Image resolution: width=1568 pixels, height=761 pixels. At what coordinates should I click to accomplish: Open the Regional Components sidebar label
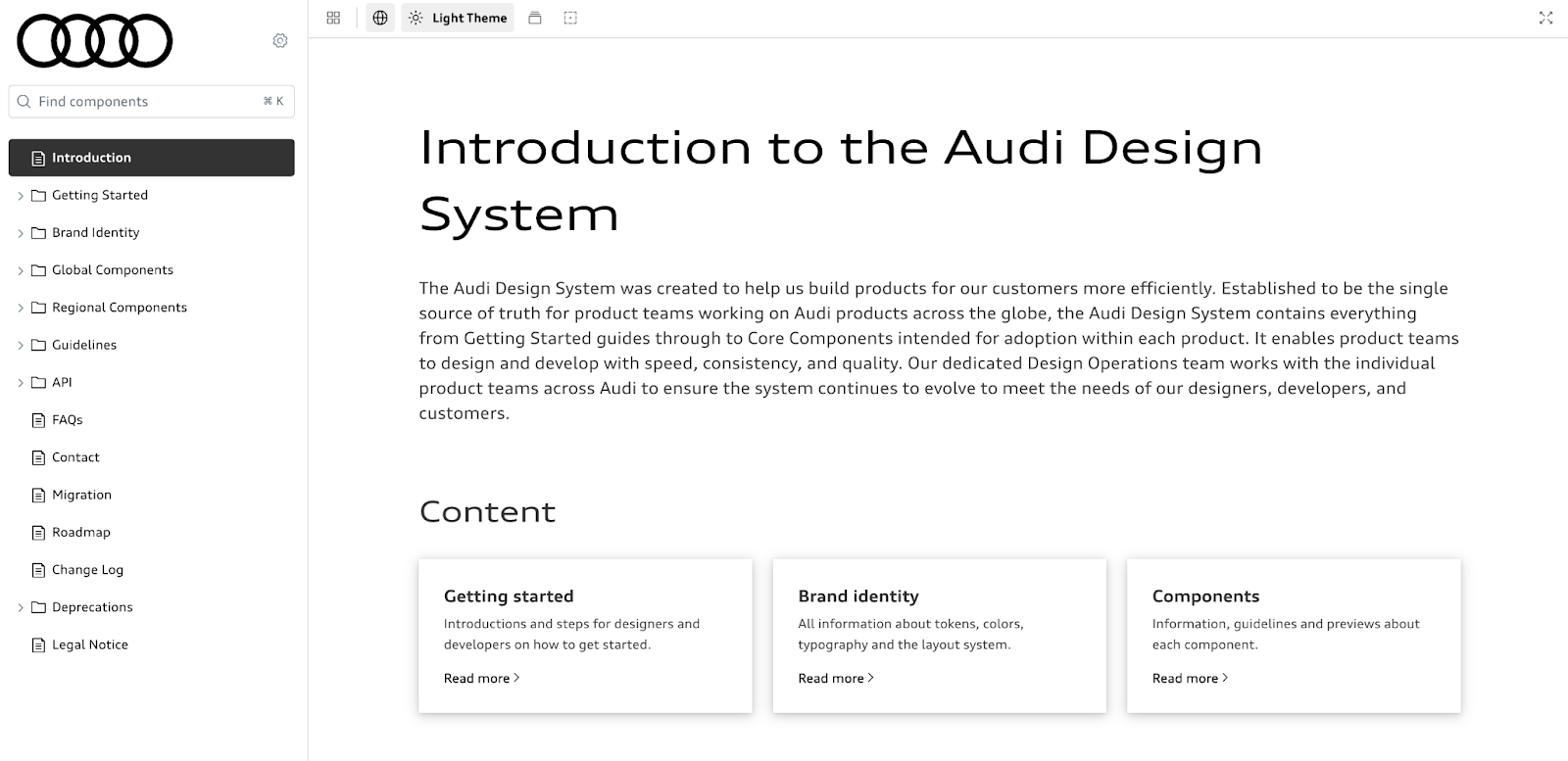pos(120,308)
